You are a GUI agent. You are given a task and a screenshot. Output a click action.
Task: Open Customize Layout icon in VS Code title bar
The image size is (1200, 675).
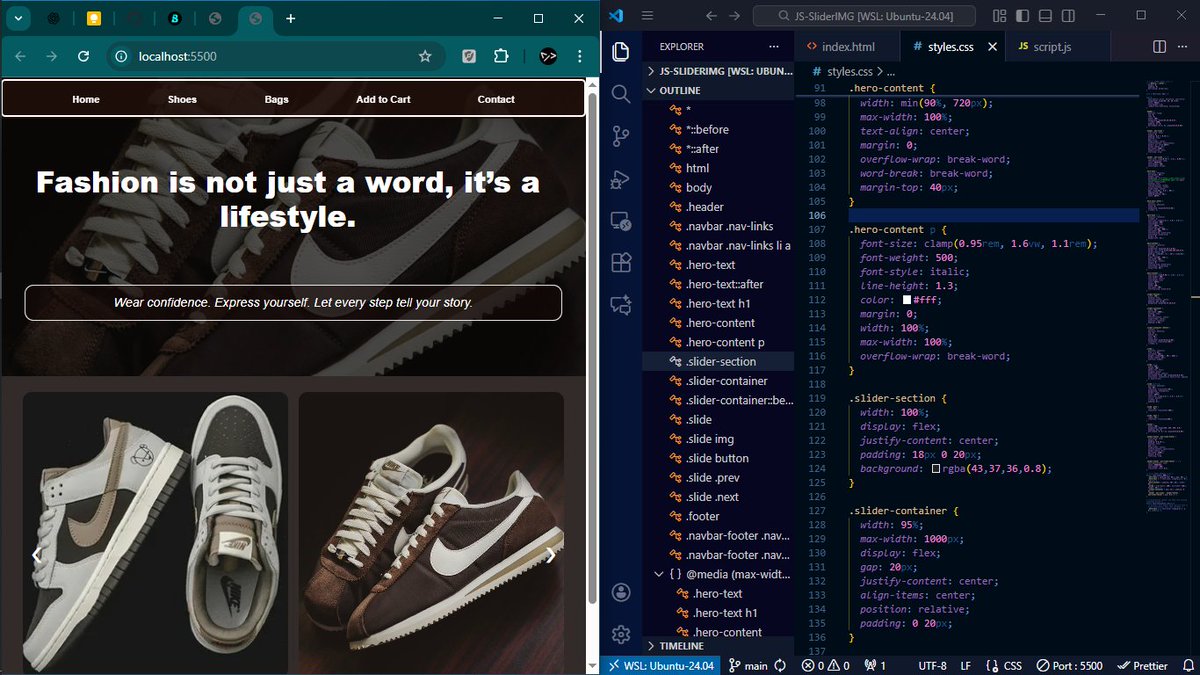1000,16
